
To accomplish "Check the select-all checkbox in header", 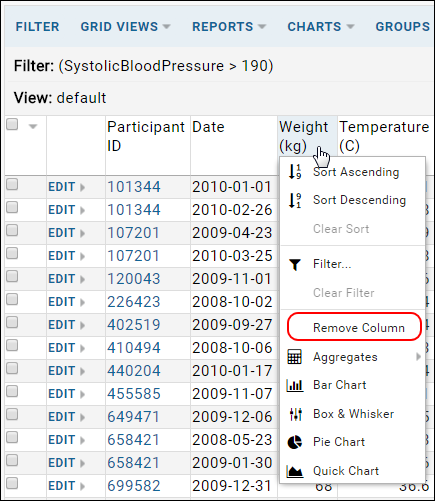I will coord(12,125).
